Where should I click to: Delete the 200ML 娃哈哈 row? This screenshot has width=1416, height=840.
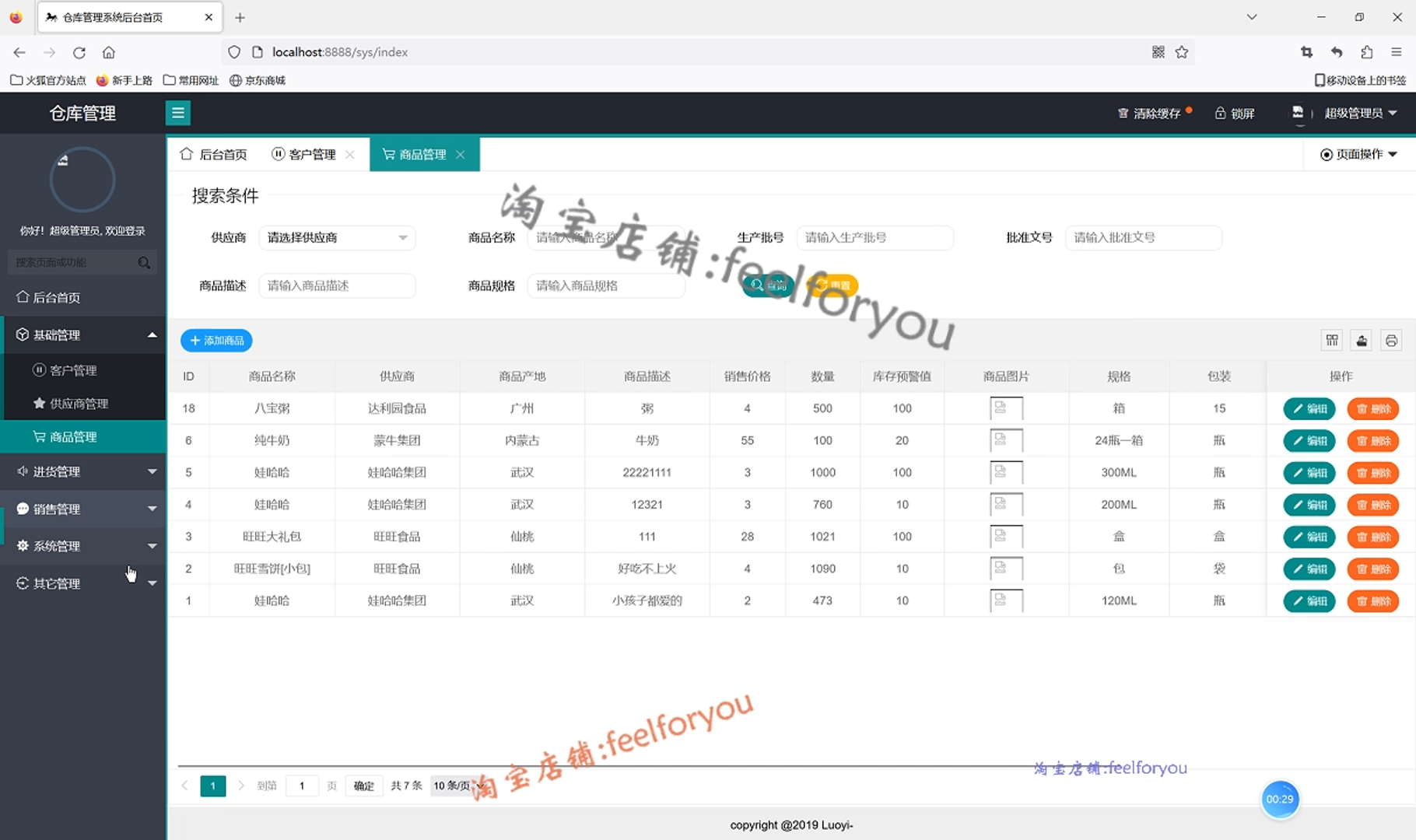click(x=1373, y=505)
